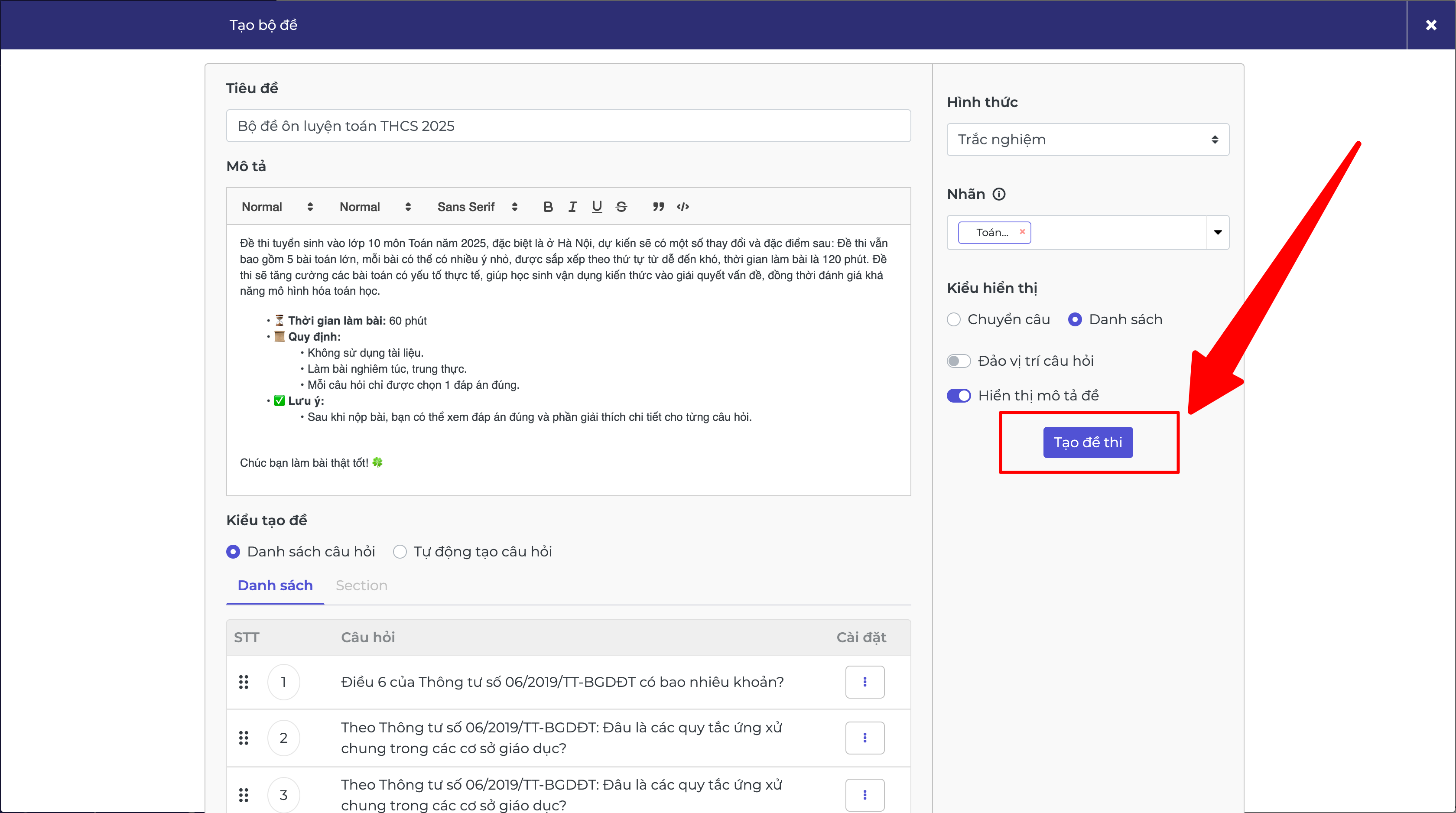Click the info icon next to Nhãn

coord(999,195)
